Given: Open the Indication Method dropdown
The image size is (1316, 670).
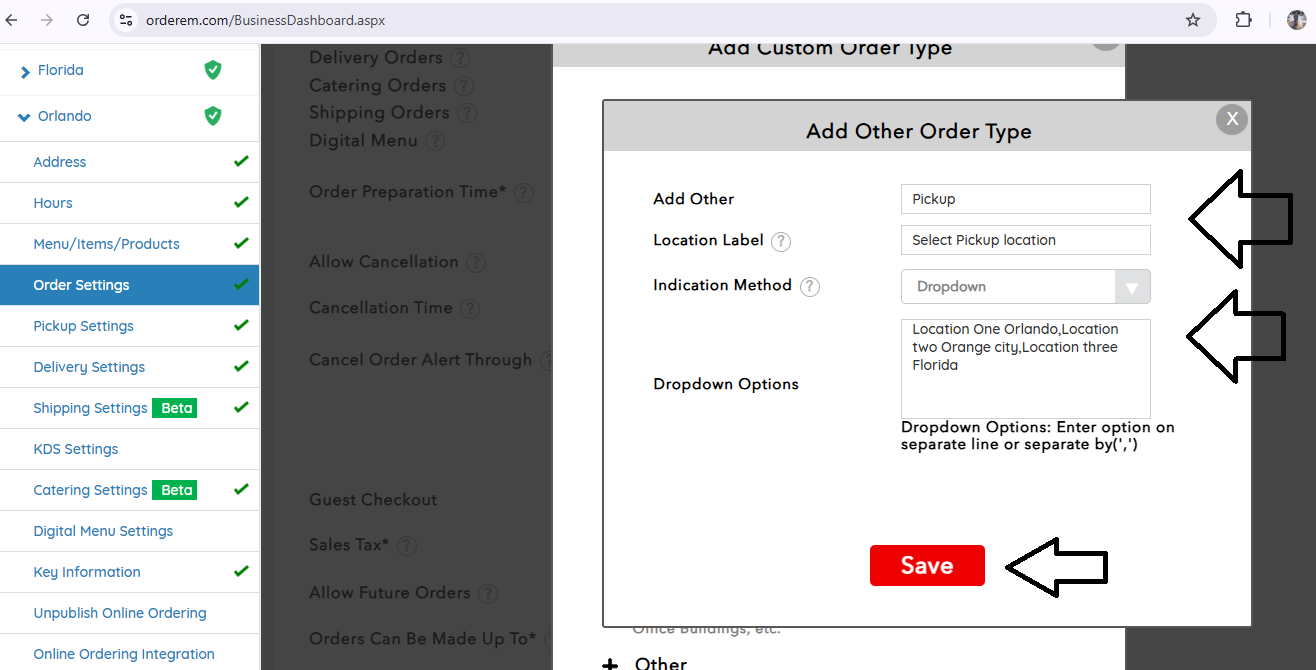Looking at the screenshot, I should pyautogui.click(x=1025, y=287).
